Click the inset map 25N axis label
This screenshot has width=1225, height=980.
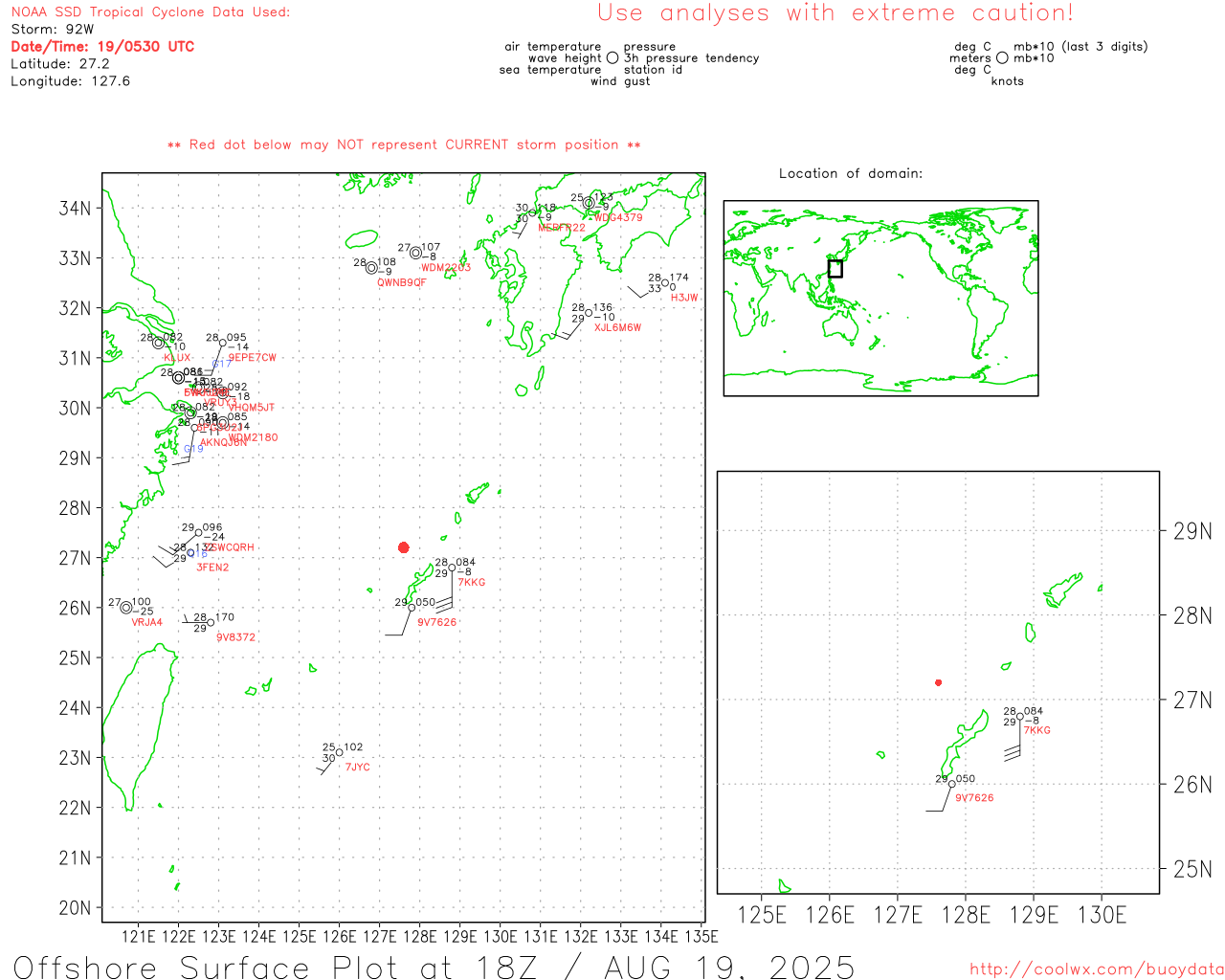coord(1192,869)
